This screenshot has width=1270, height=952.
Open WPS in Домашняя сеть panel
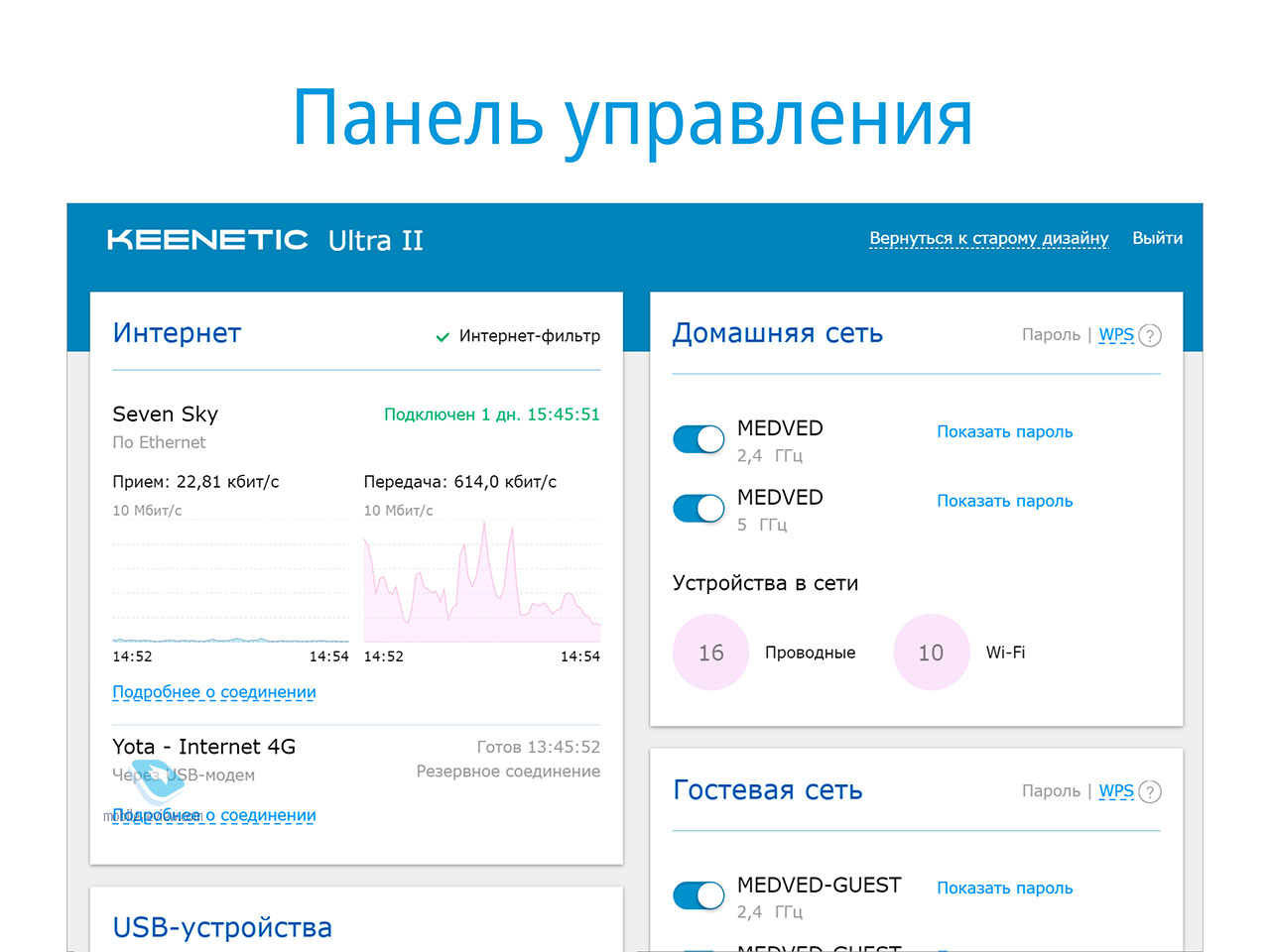click(x=1115, y=335)
